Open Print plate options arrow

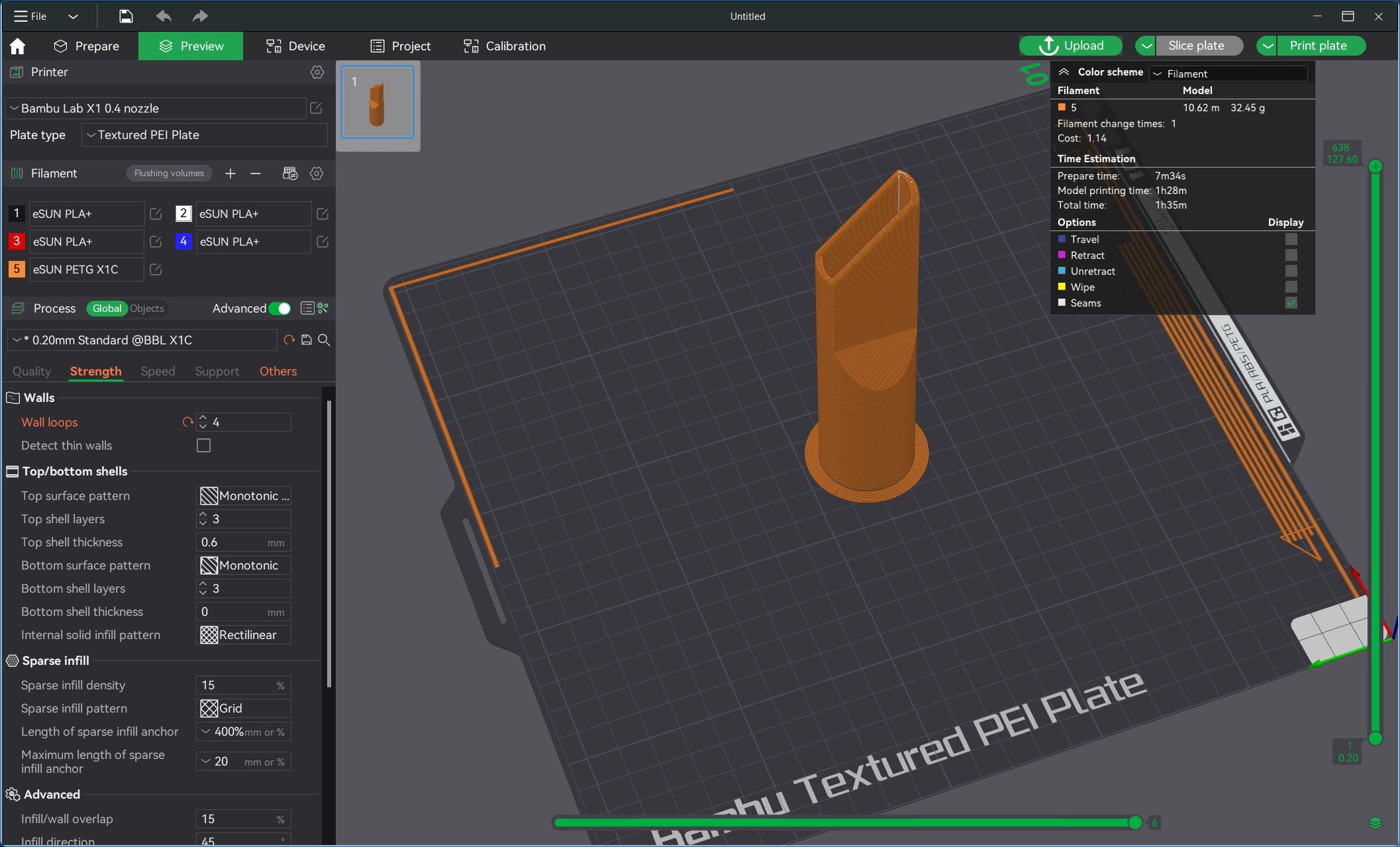tap(1267, 46)
